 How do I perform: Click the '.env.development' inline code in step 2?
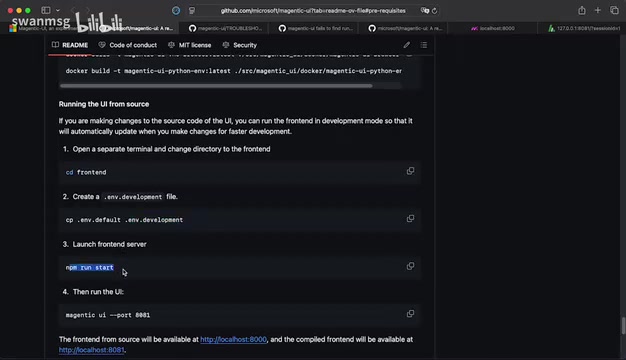click(x=133, y=197)
